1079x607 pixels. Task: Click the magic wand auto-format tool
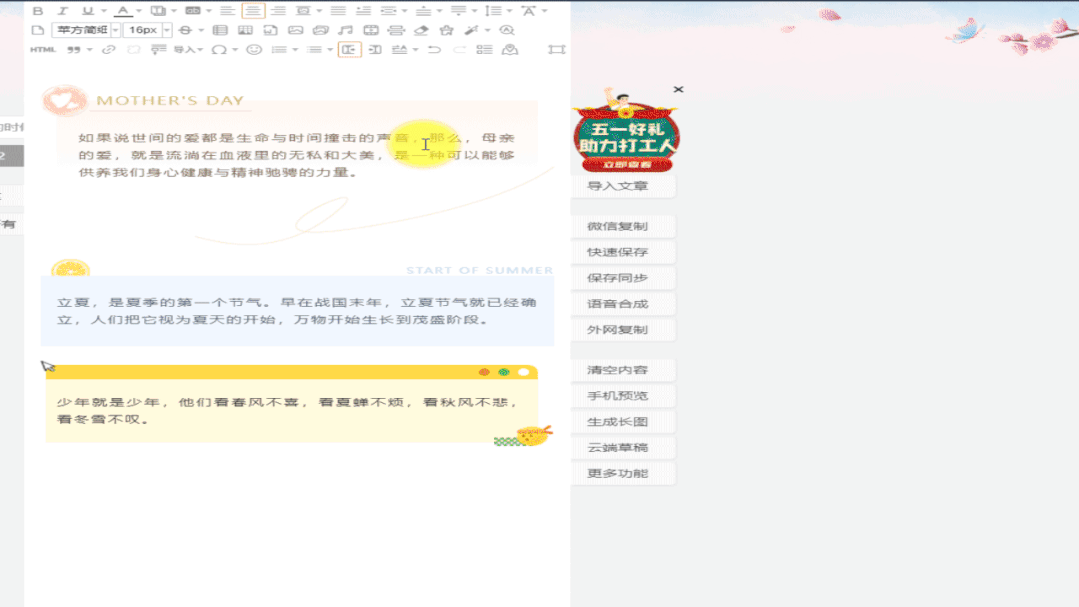click(471, 30)
